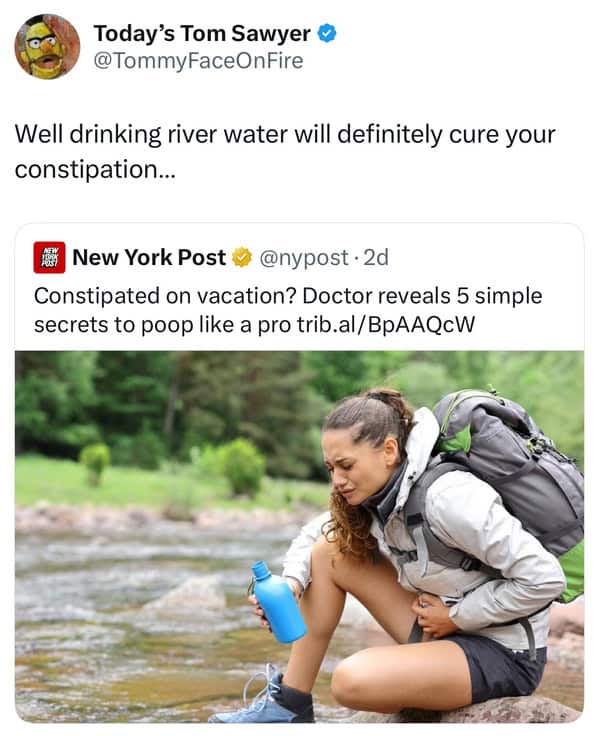599x736 pixels.
Task: Open the New York Post logo avatar
Action: pos(49,257)
